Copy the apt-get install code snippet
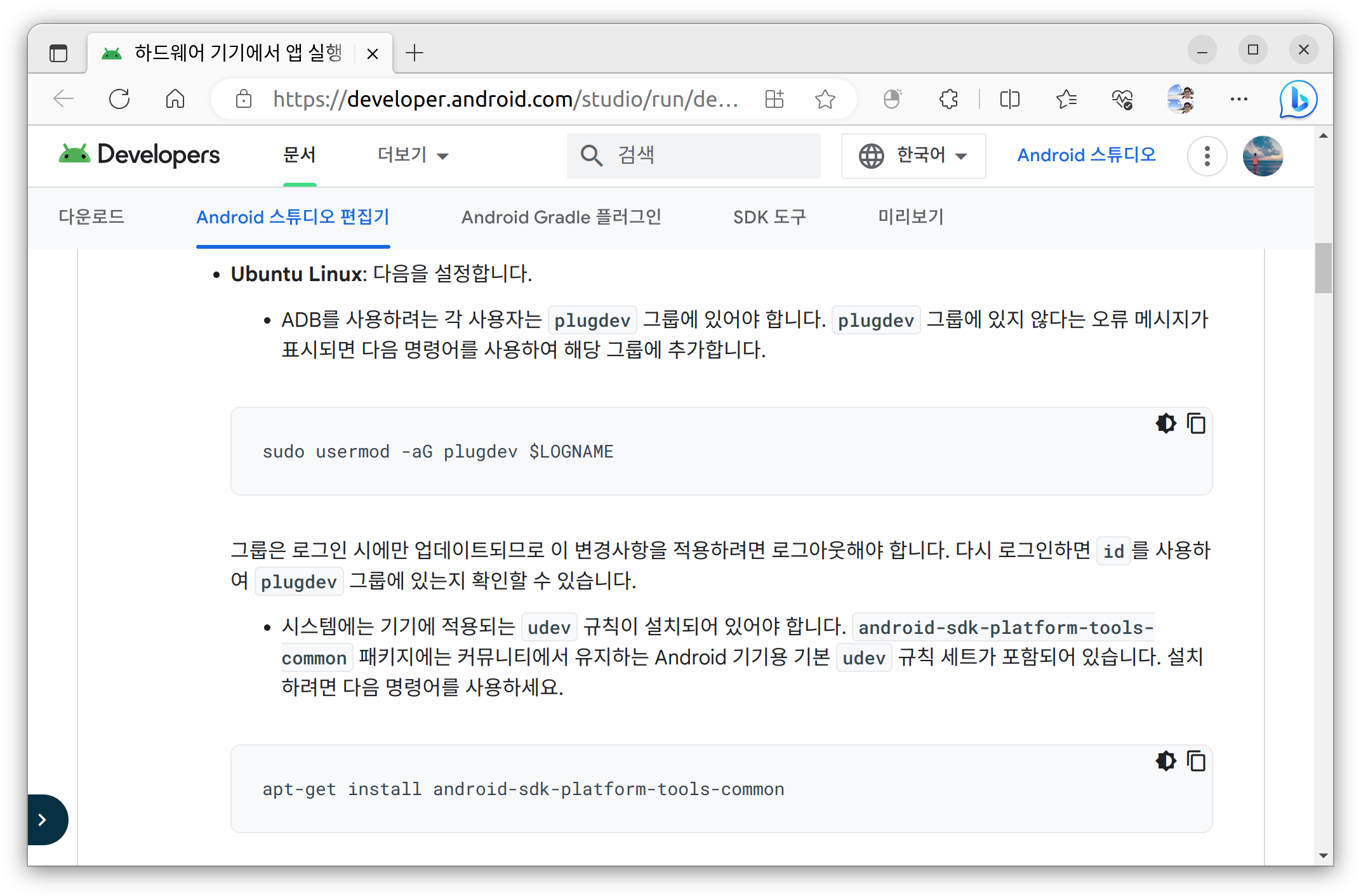1361x896 pixels. point(1196,761)
